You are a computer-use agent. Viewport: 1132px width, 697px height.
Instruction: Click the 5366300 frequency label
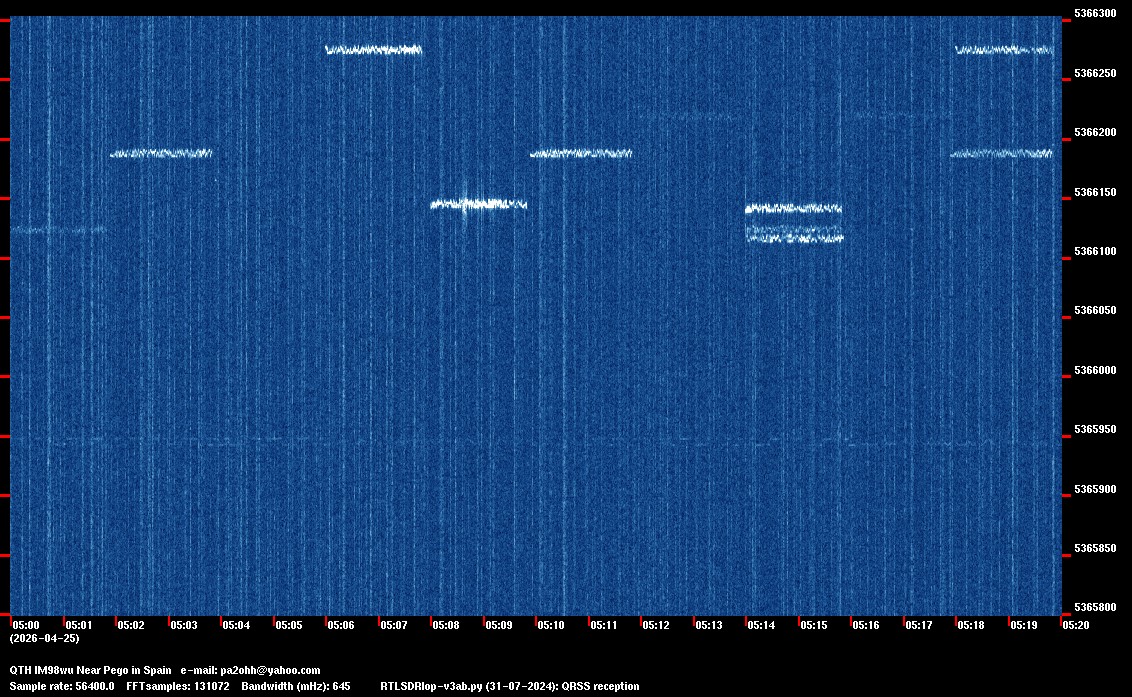click(x=1094, y=14)
